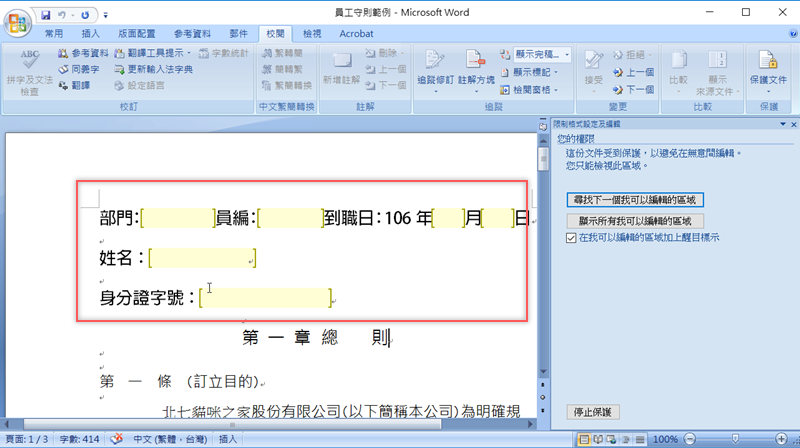Click 拒絕 change button
The height and width of the screenshot is (448, 800).
point(632,55)
